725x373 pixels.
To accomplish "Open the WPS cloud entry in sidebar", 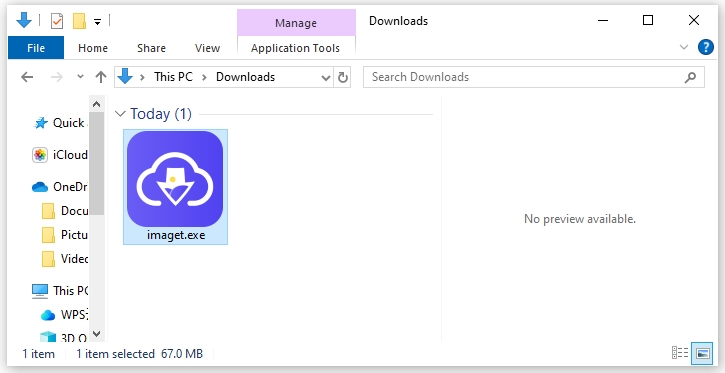I will [73, 315].
